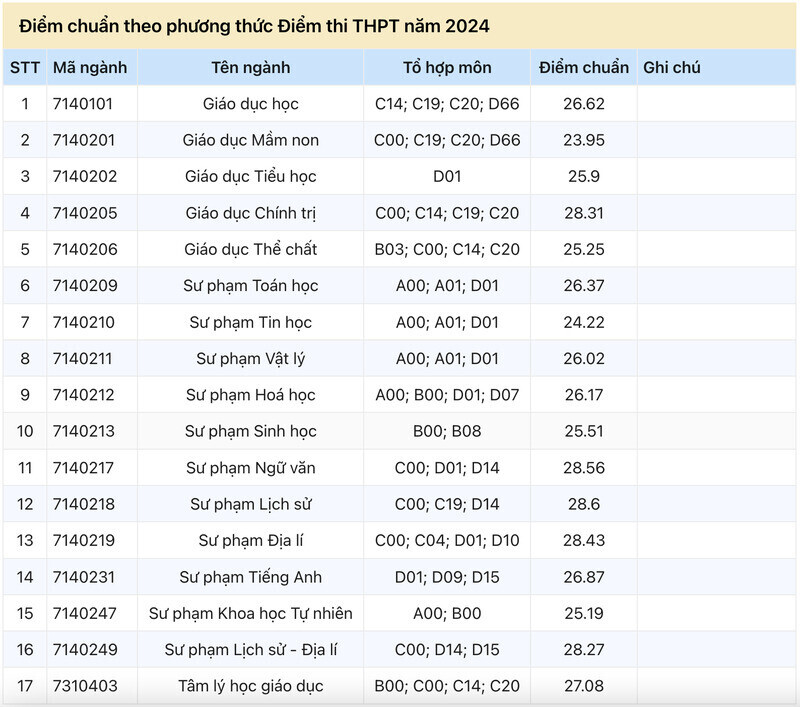The image size is (800, 707).
Task: Click major code 7140247
Action: click(85, 613)
